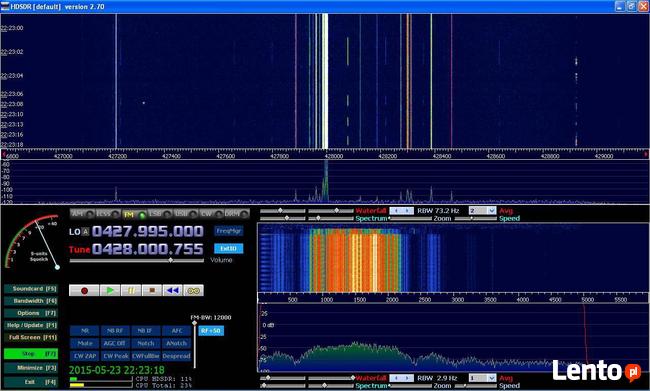650x391 pixels.
Task: Click the ExtIO button
Action: (x=229, y=248)
